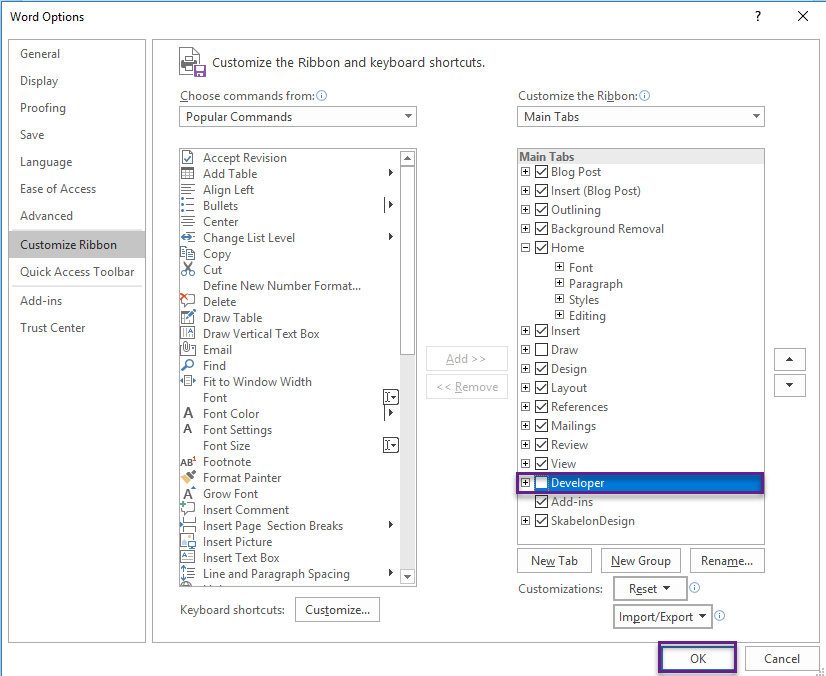
Task: Uncheck the Outlining tab checkbox
Action: click(x=541, y=210)
